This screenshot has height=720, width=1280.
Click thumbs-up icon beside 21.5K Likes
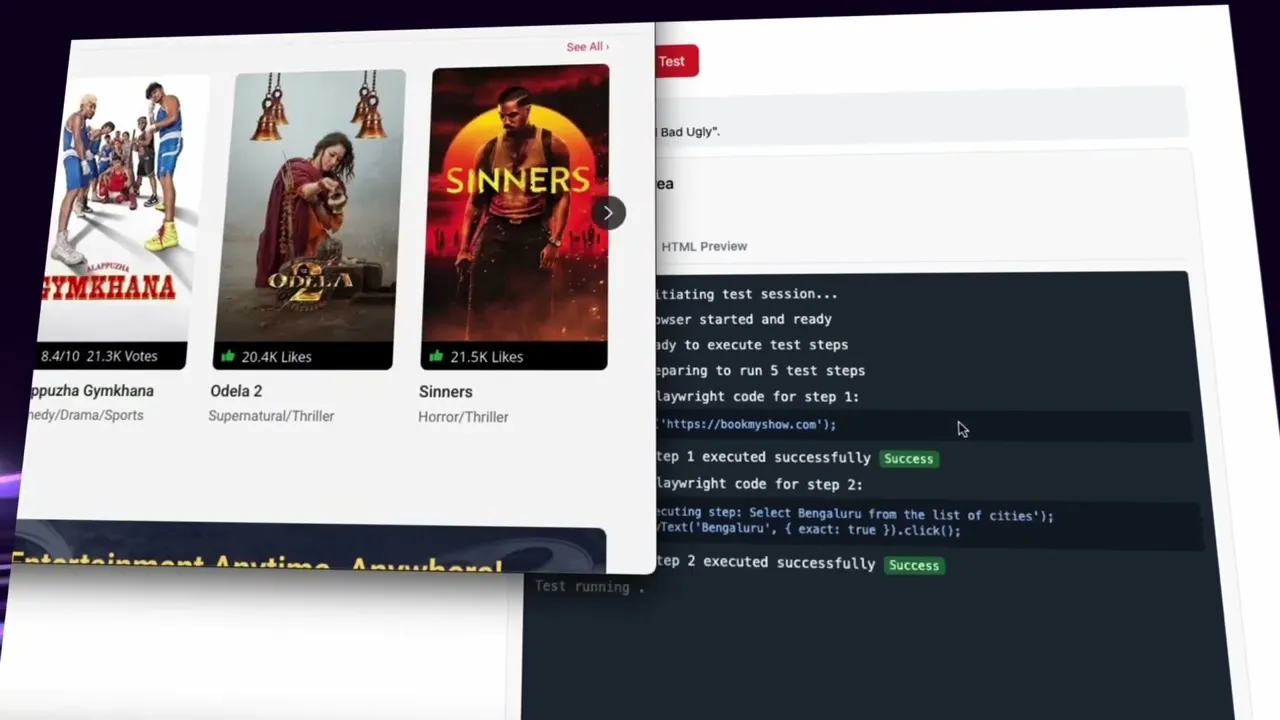[x=436, y=356]
